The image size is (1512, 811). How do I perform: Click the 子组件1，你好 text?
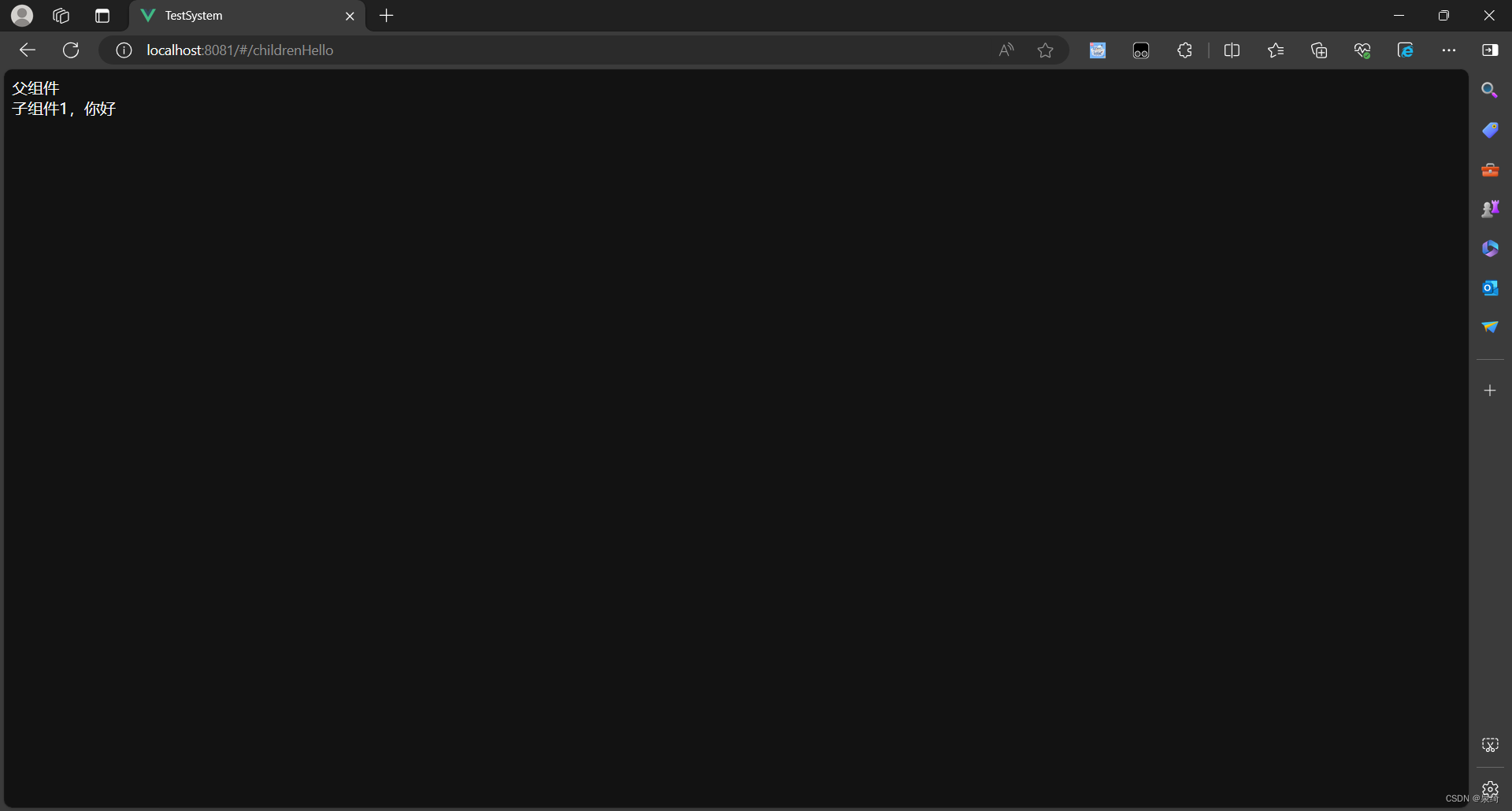pos(64,109)
